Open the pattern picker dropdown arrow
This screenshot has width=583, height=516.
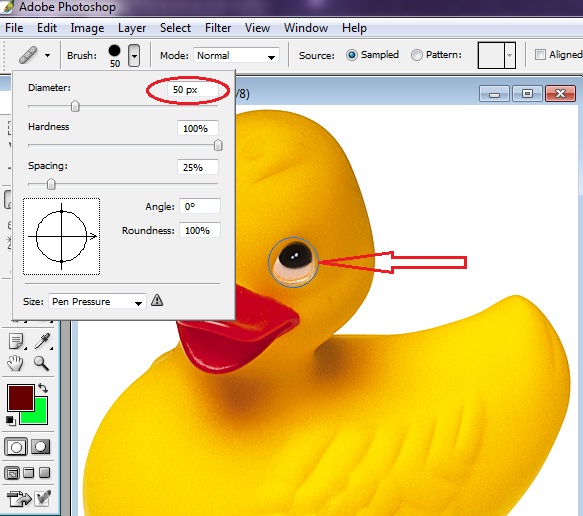[x=510, y=55]
